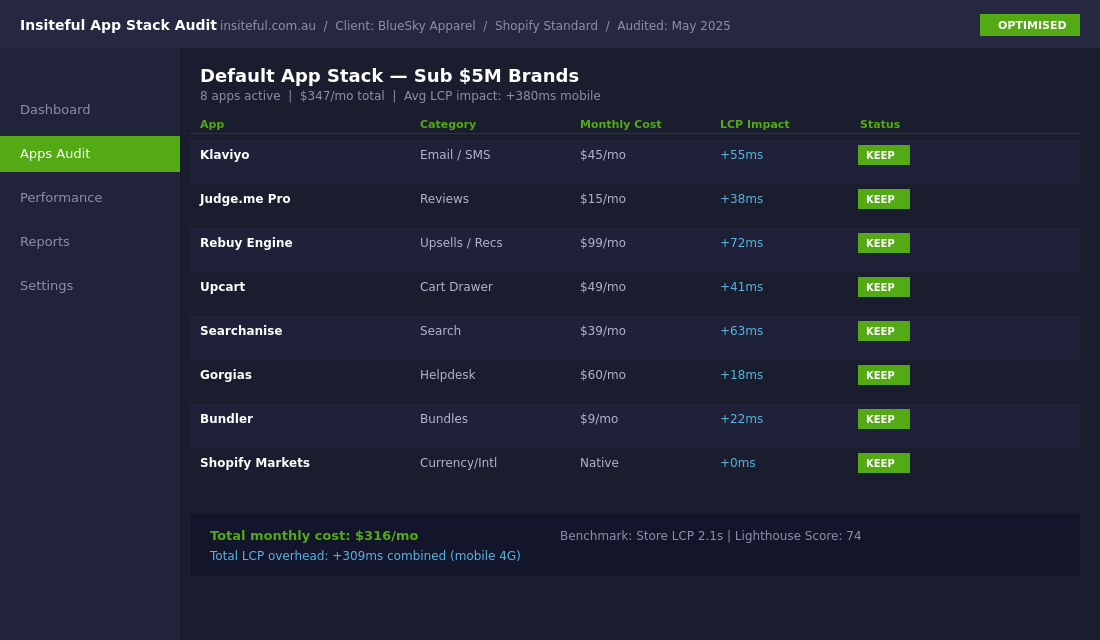Click the $60/mo cost cell
The image size is (1100, 640).
(x=603, y=375)
